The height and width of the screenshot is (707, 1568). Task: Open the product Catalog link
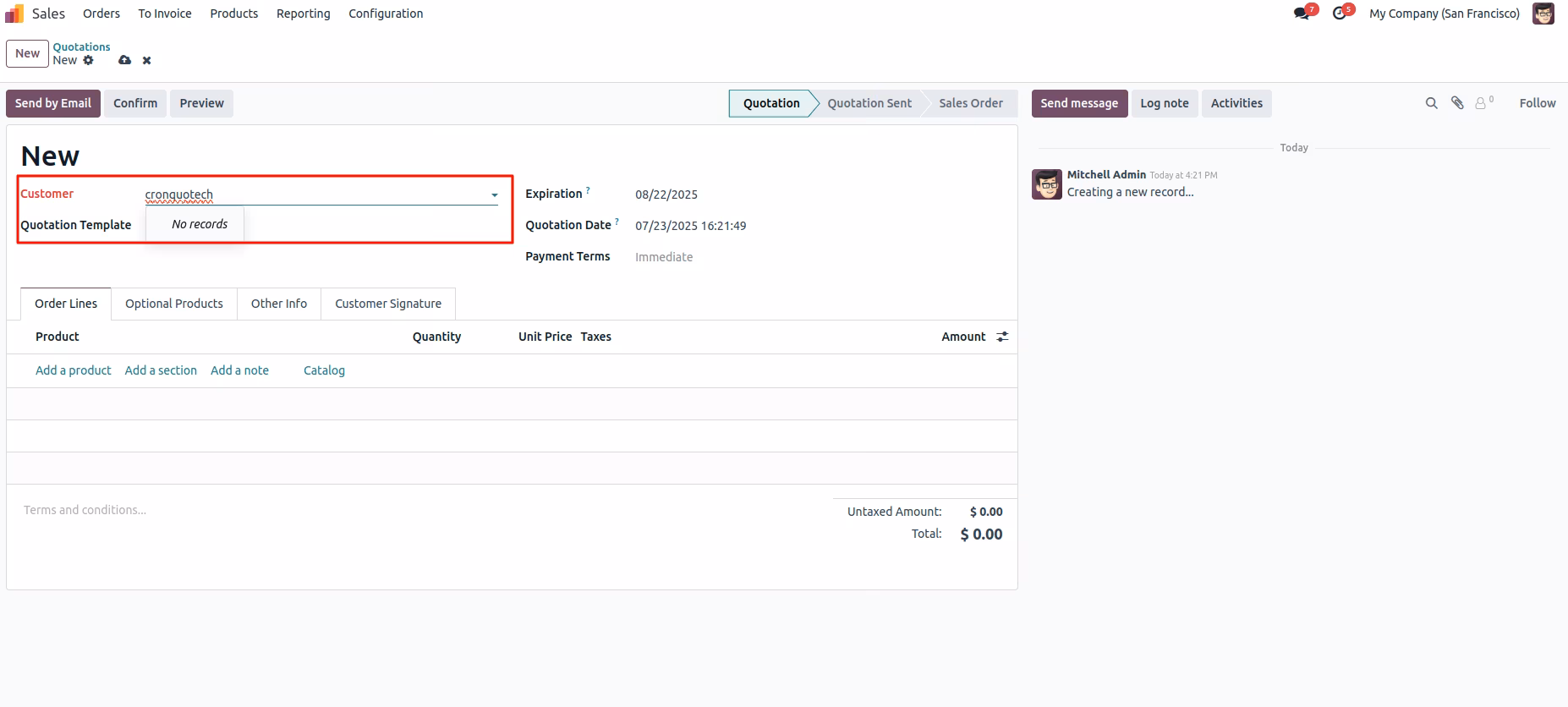324,370
